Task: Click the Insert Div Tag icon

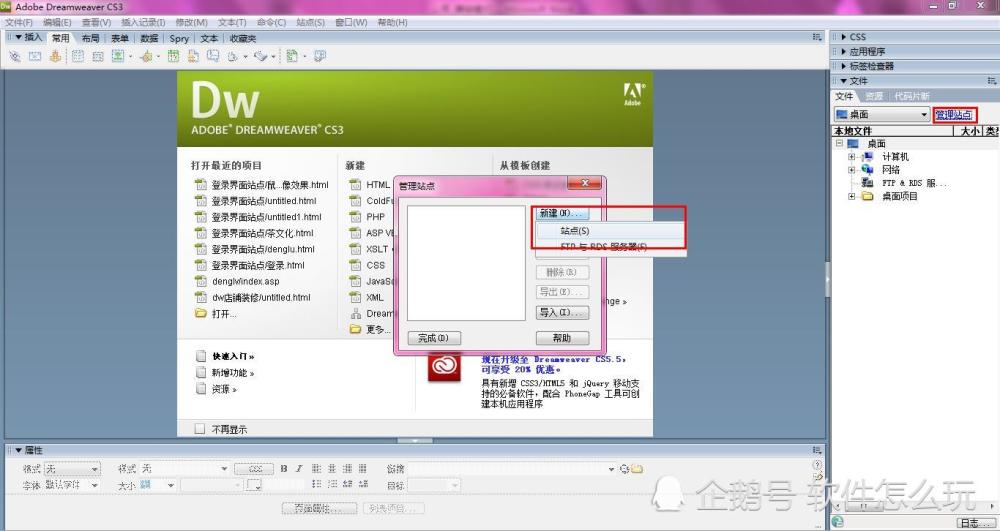Action: point(98,57)
